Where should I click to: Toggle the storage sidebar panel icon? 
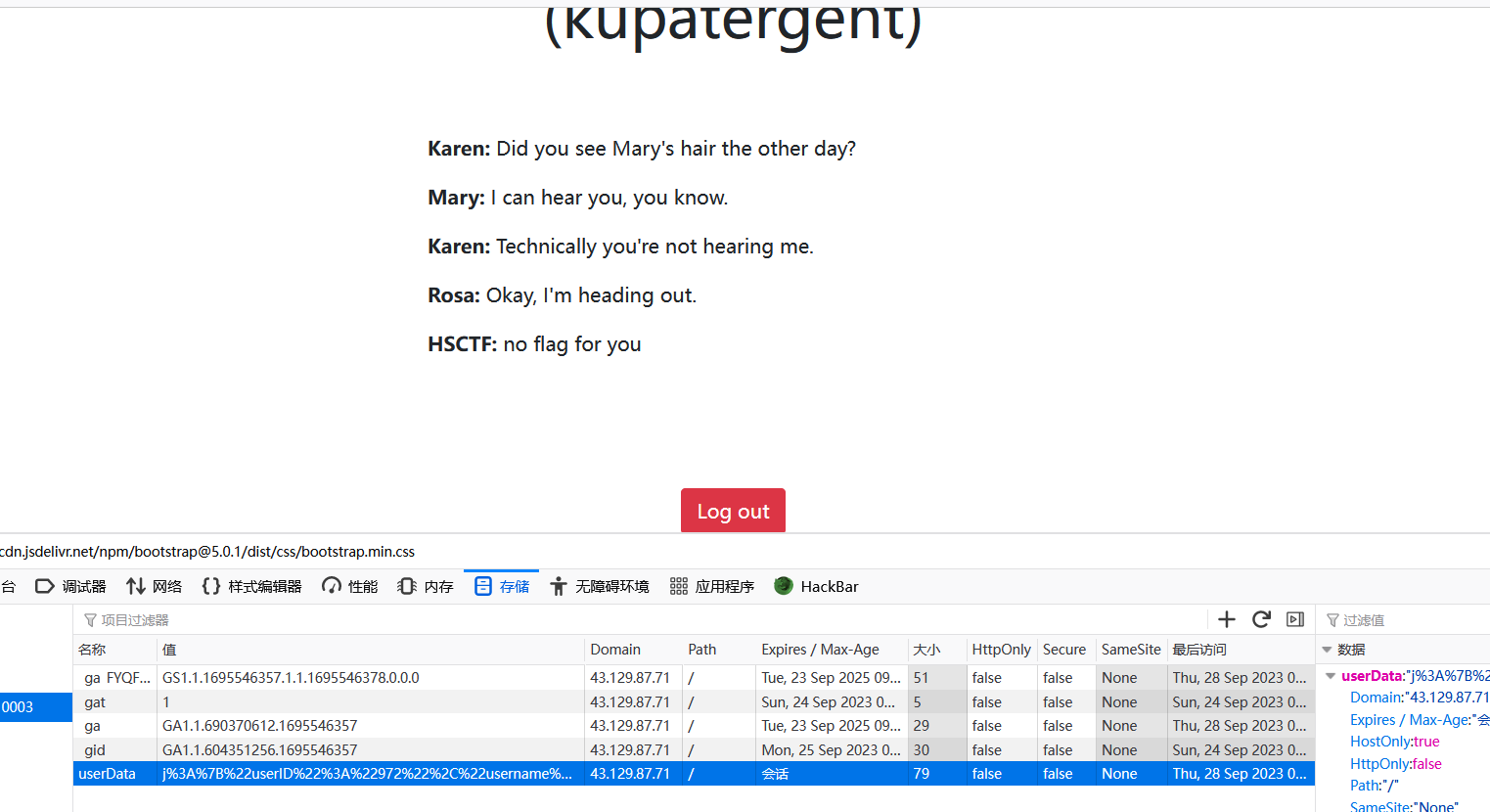pos(1295,619)
